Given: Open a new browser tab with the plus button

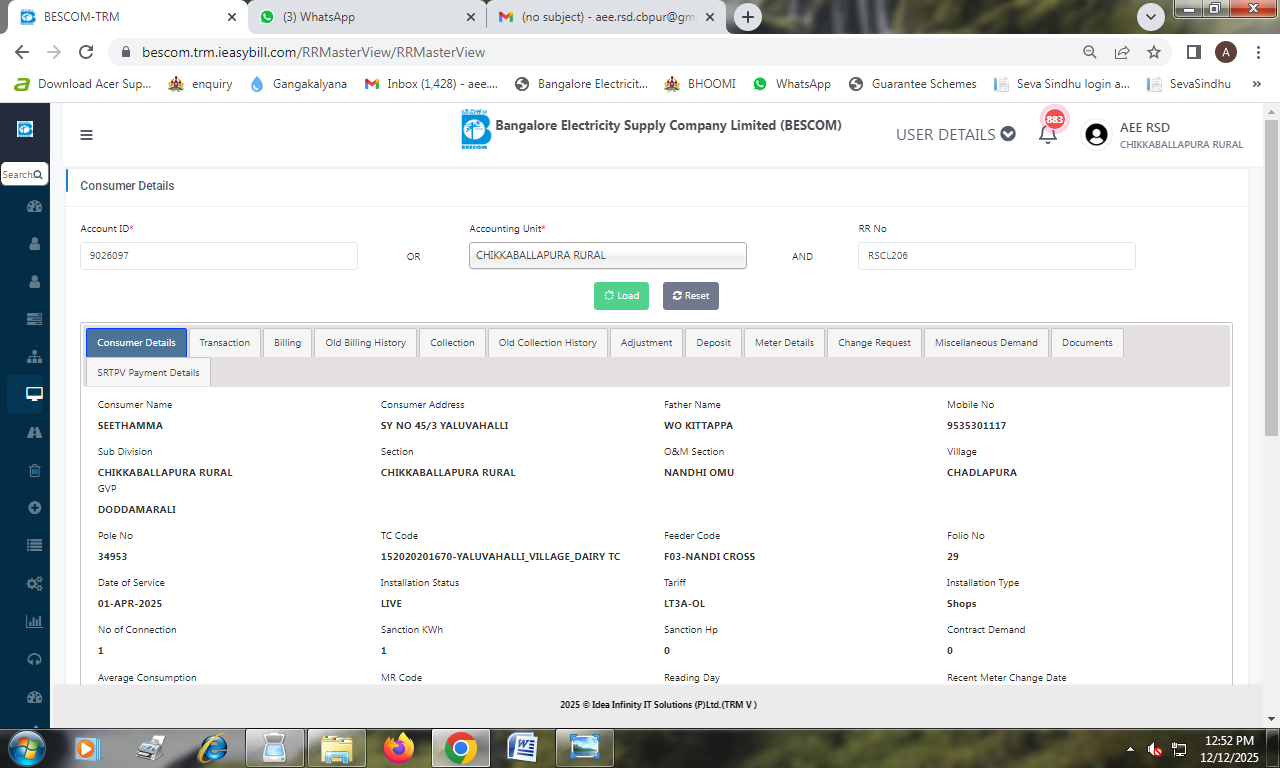Looking at the screenshot, I should (x=747, y=17).
